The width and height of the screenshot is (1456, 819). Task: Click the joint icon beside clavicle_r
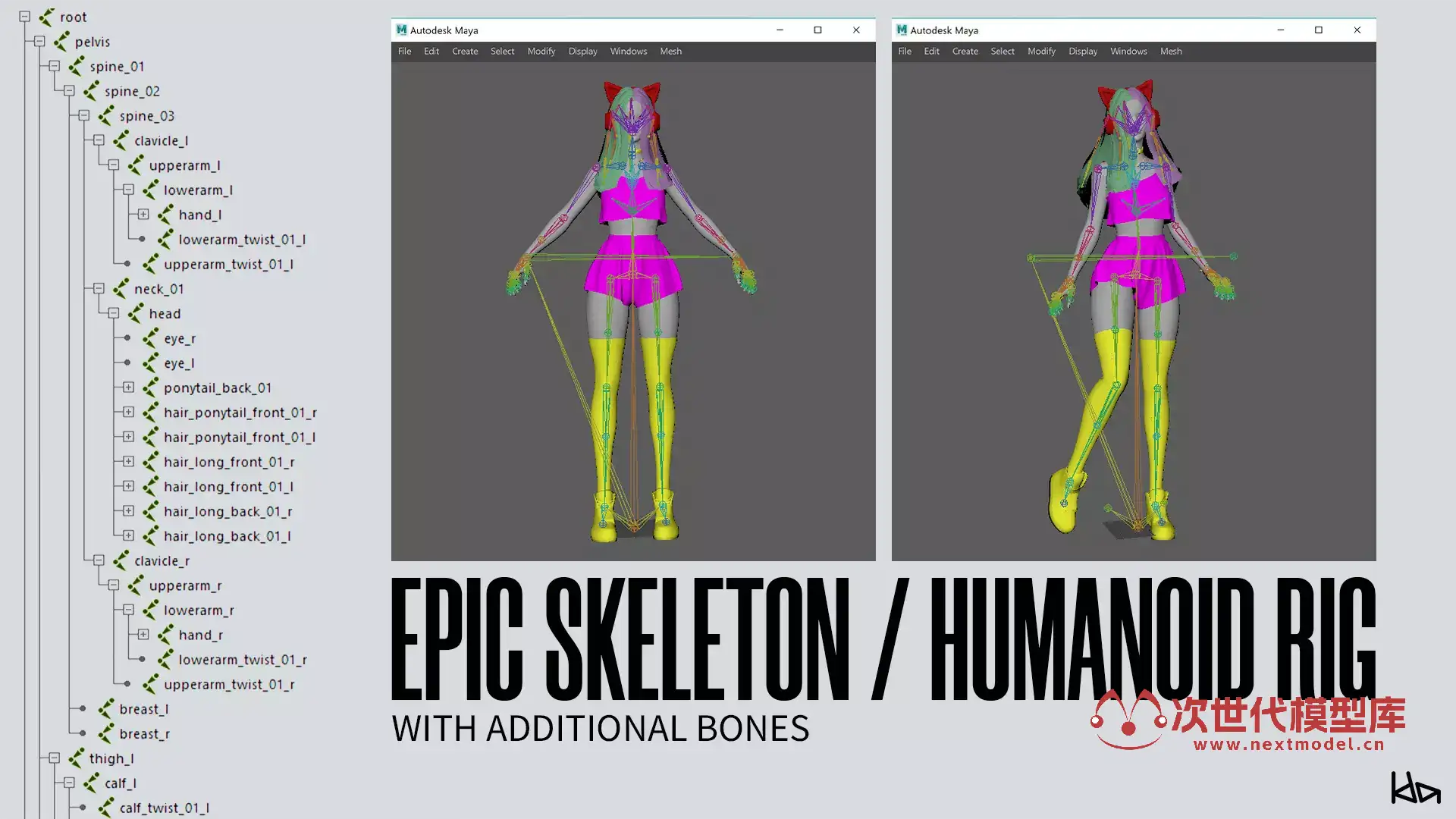tap(121, 560)
